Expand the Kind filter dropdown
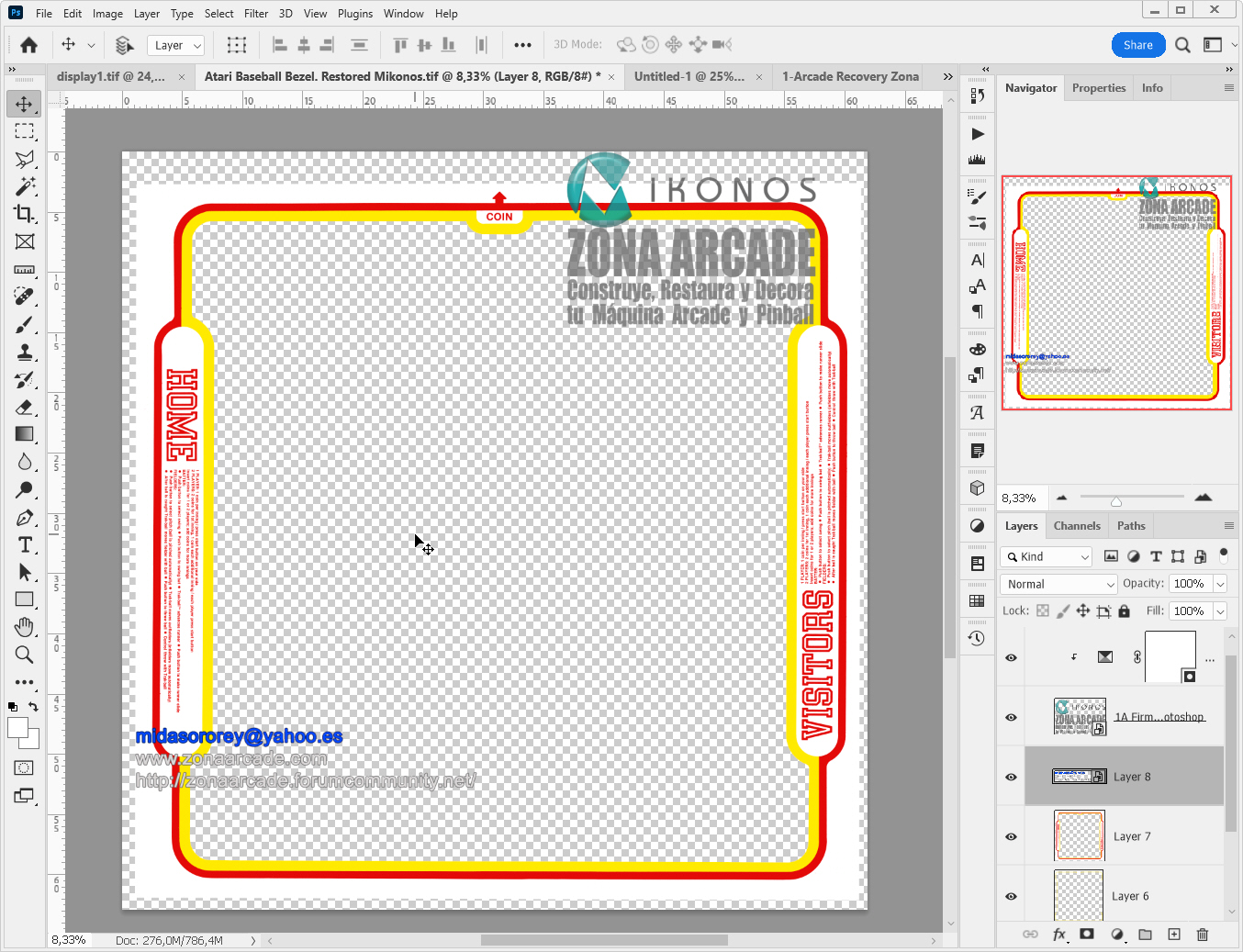 [x=1047, y=556]
